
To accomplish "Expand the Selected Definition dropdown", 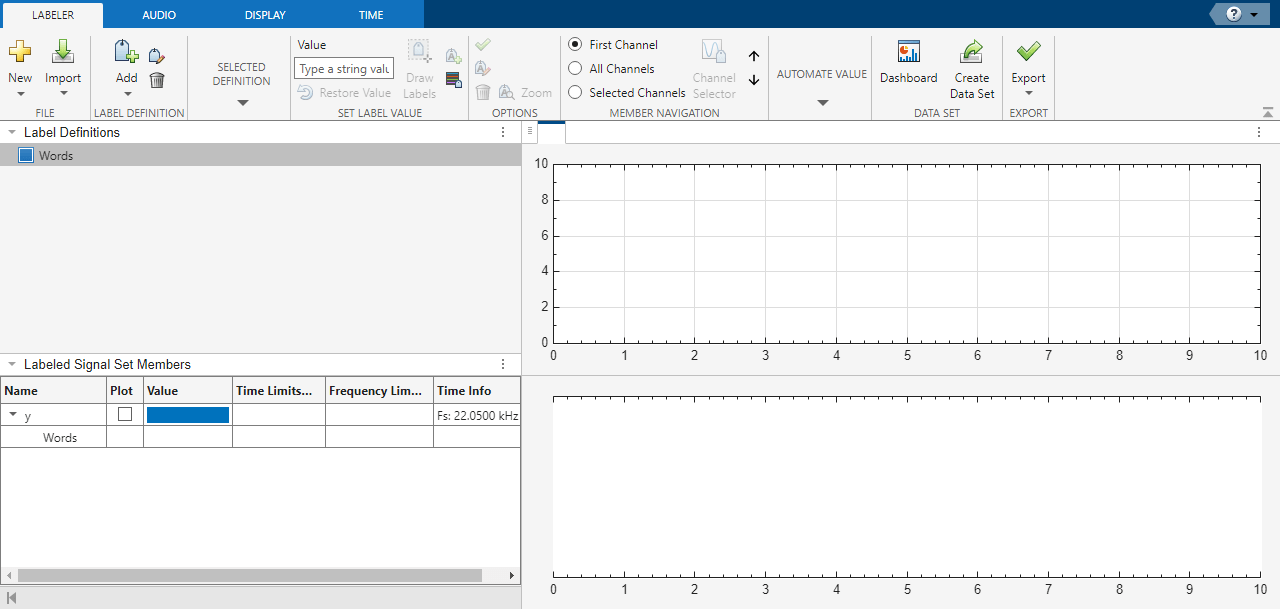I will tap(242, 102).
